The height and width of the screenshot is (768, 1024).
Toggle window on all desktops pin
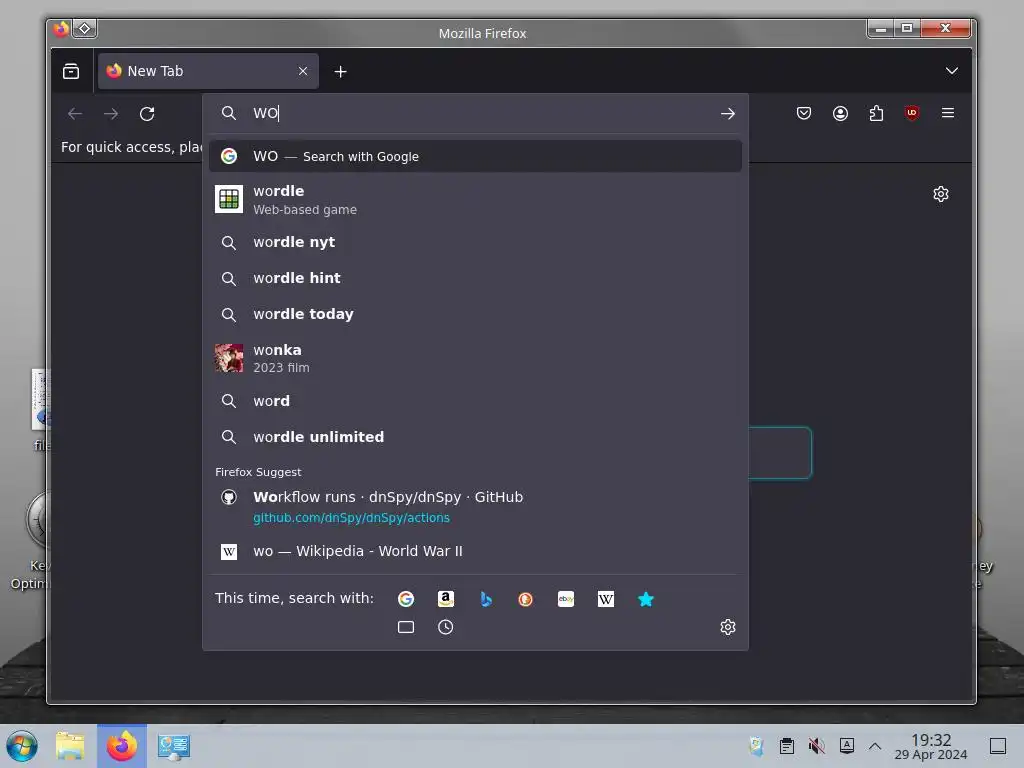pos(85,29)
